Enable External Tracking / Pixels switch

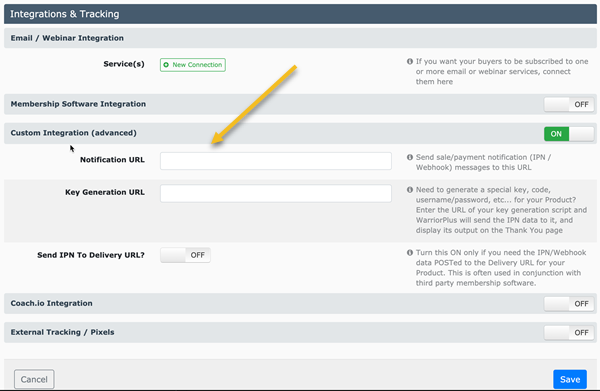click(569, 333)
